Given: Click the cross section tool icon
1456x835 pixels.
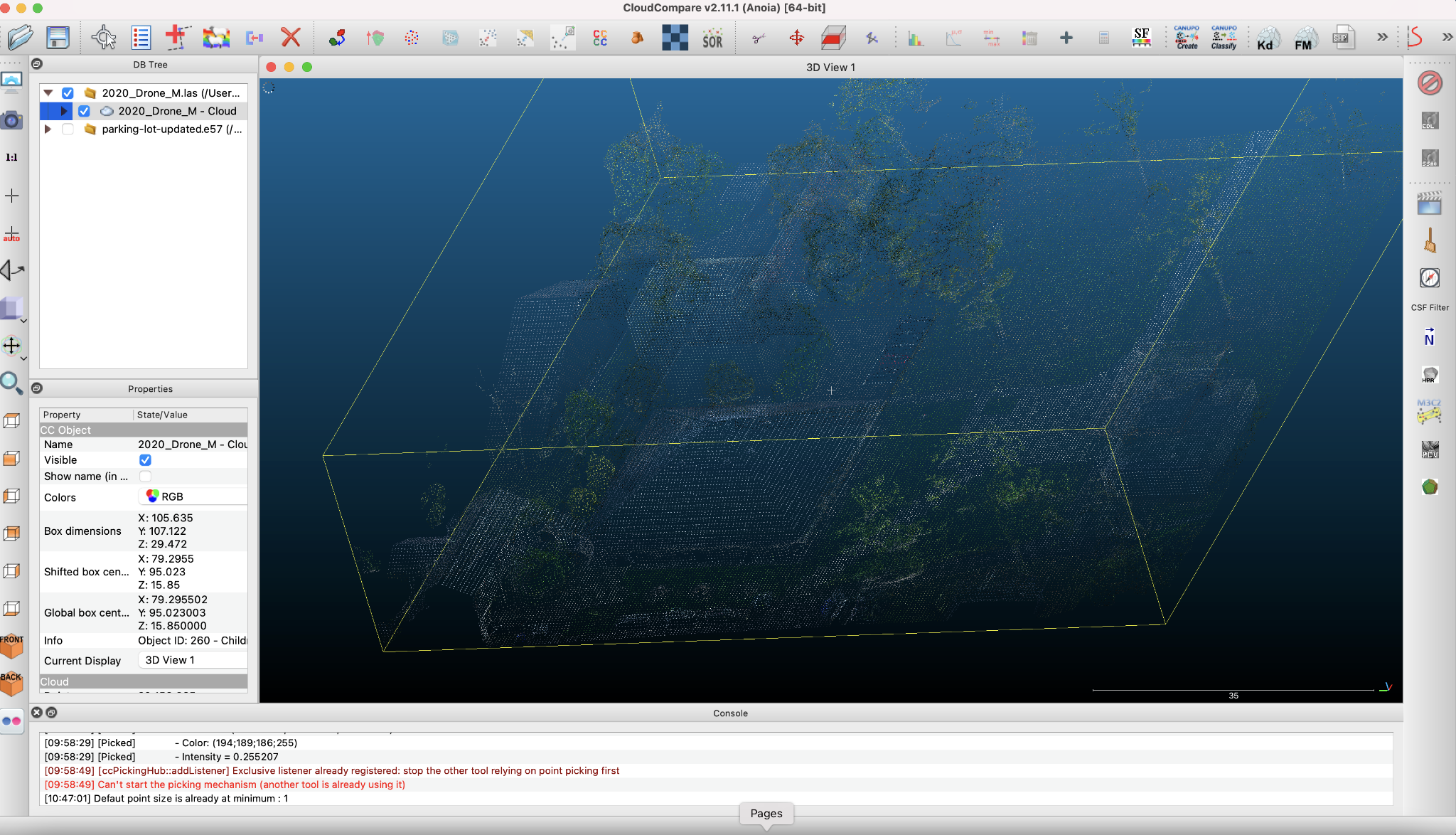Looking at the screenshot, I should point(834,38).
